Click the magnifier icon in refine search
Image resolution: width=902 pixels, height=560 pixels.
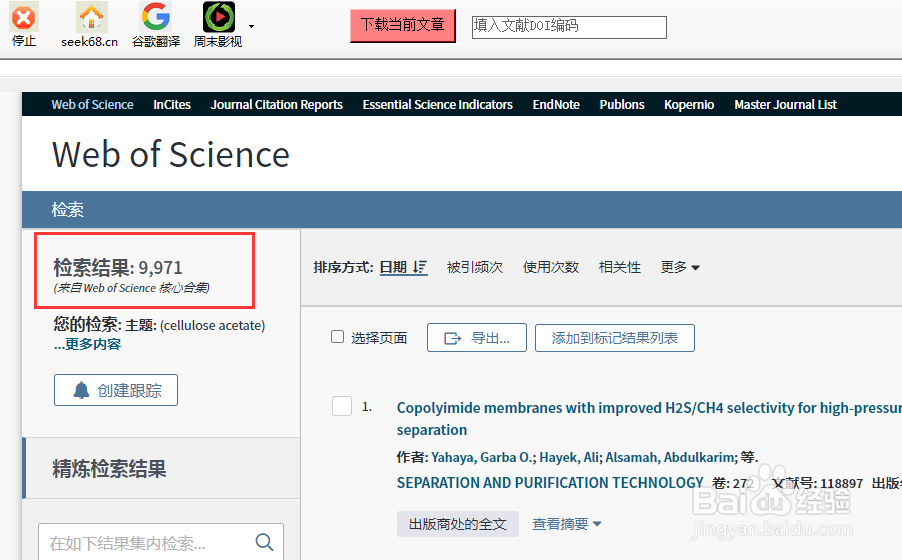tap(264, 542)
